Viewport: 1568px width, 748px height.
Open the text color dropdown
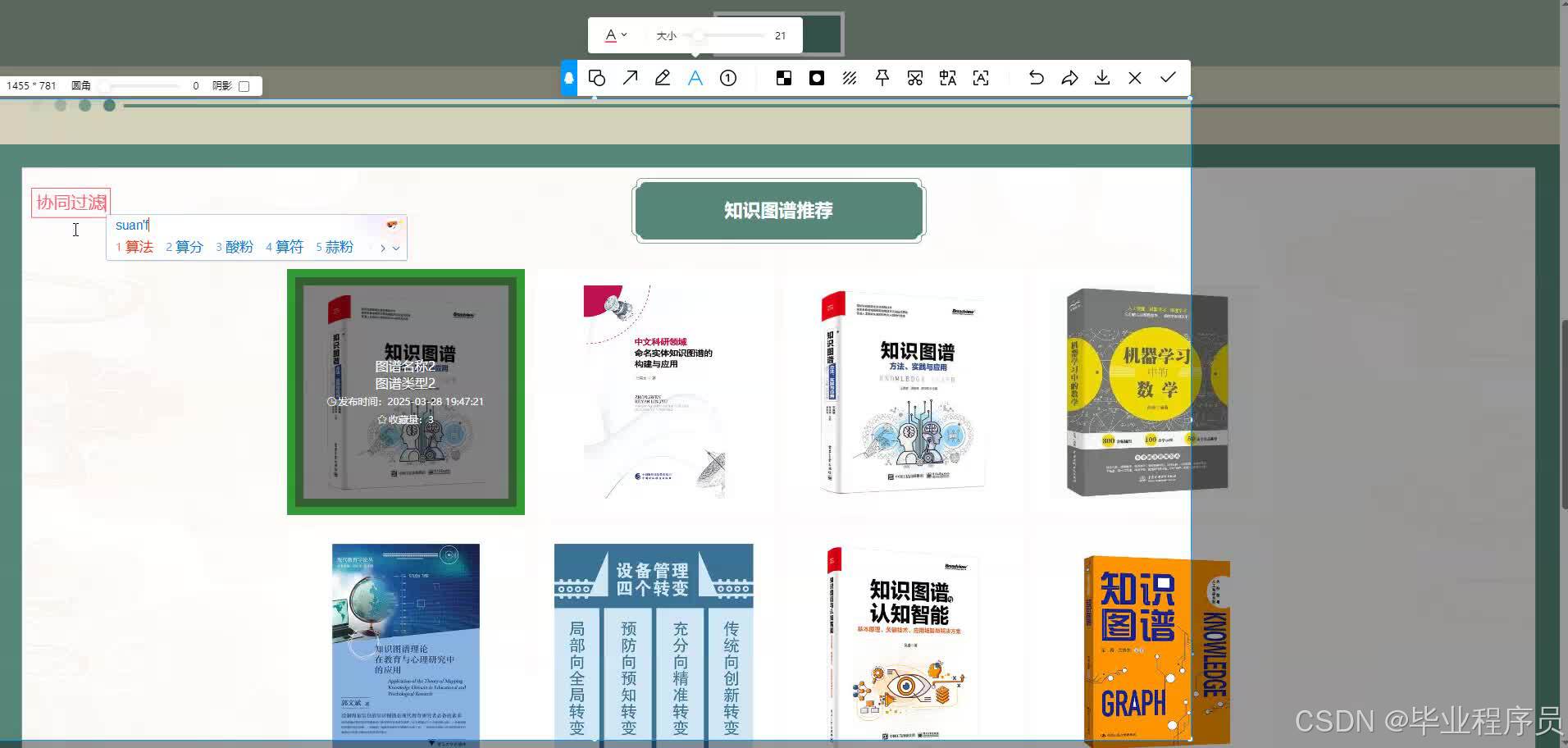(616, 35)
